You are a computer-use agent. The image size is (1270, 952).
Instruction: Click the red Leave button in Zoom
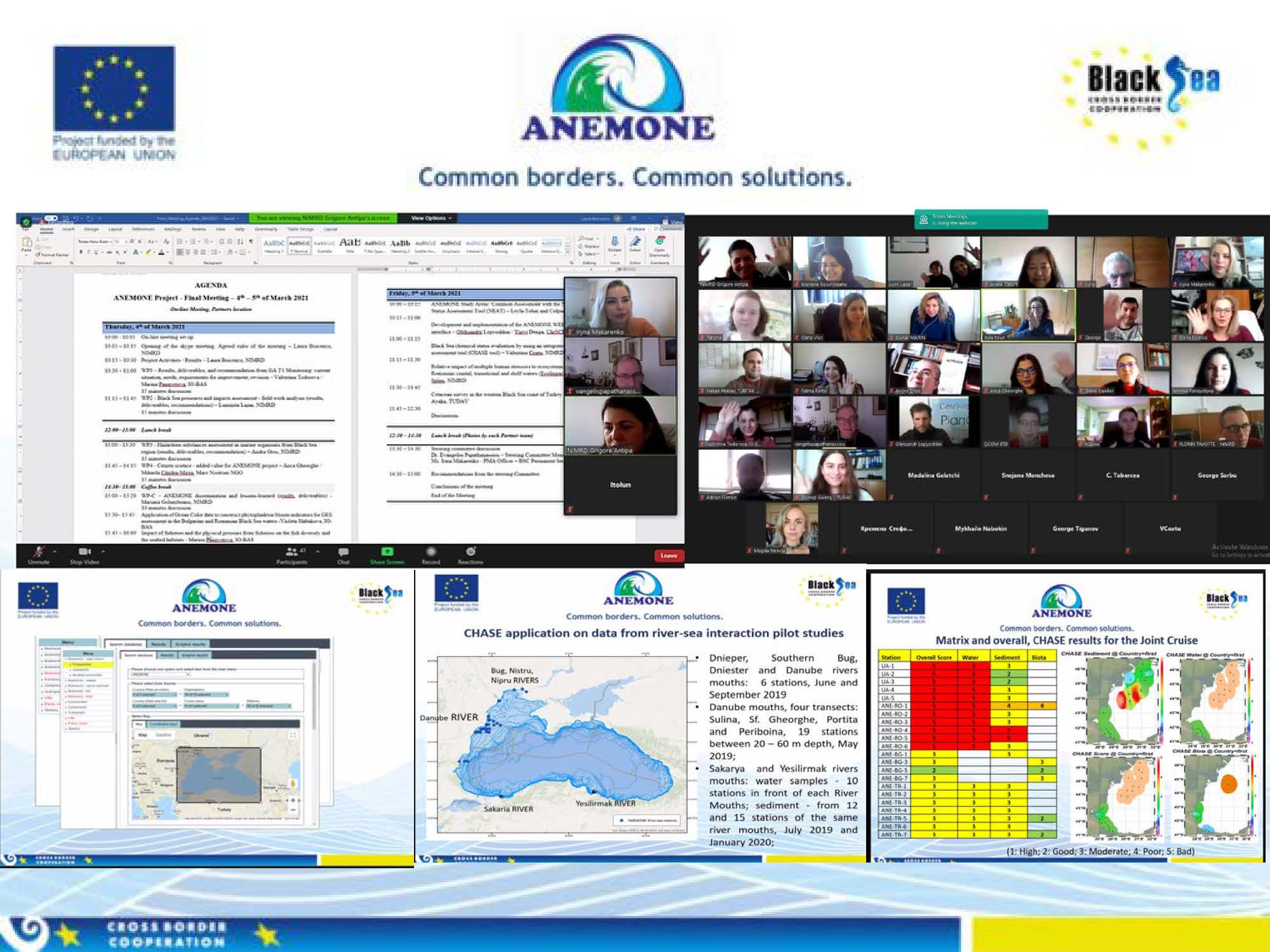pyautogui.click(x=668, y=555)
